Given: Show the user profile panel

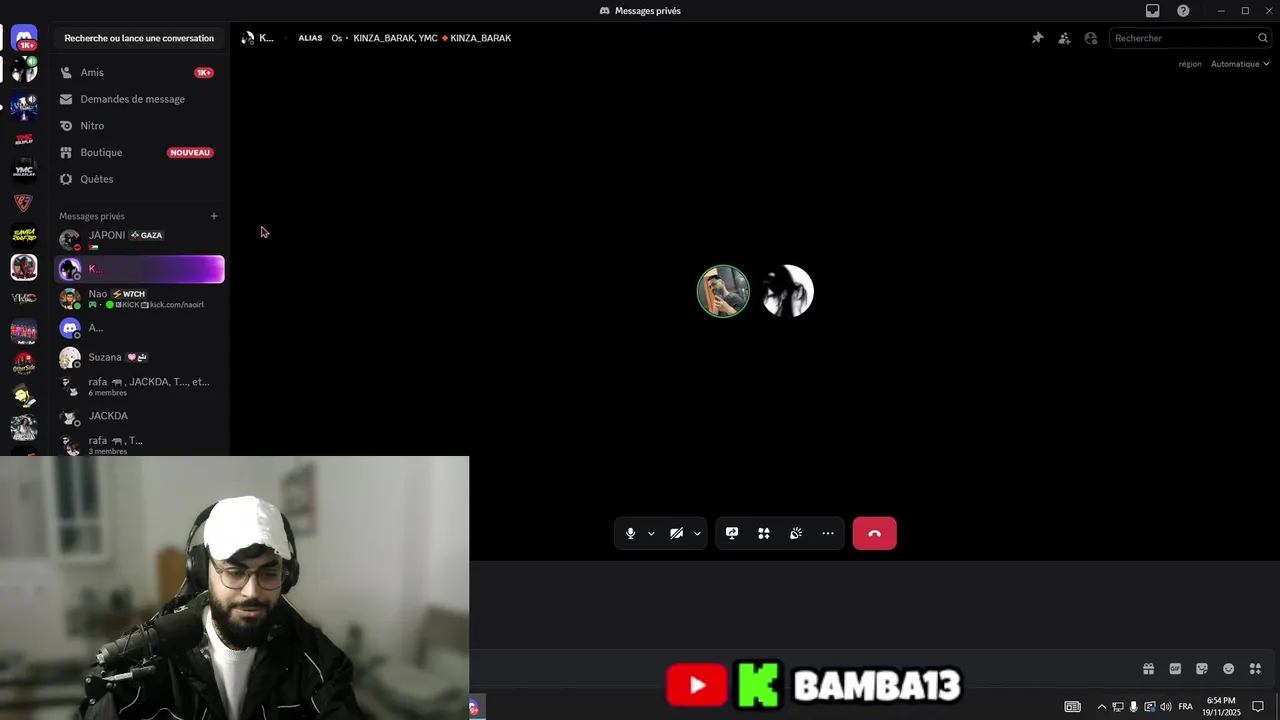Looking at the screenshot, I should 1091,38.
